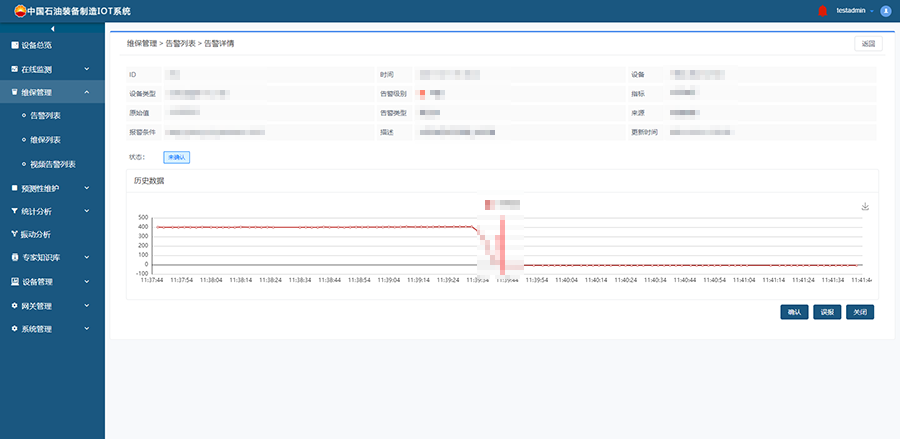The width and height of the screenshot is (900, 439).
Task: Open the 视频告警列表 submenu item
Action: coord(52,164)
